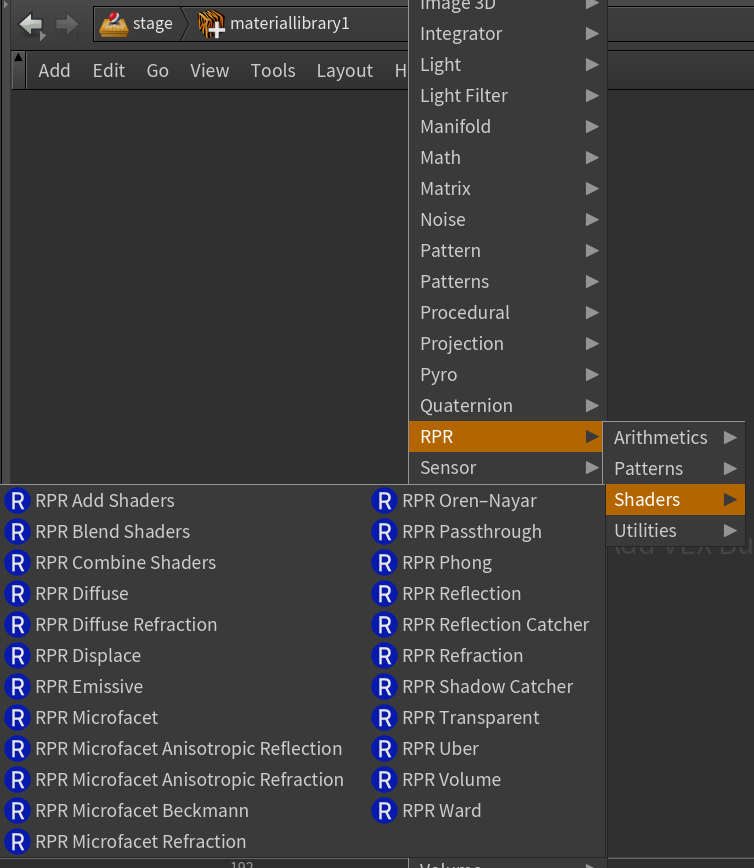Select RPR Add Shaders from the list
Viewport: 754px width, 868px height.
coord(104,500)
